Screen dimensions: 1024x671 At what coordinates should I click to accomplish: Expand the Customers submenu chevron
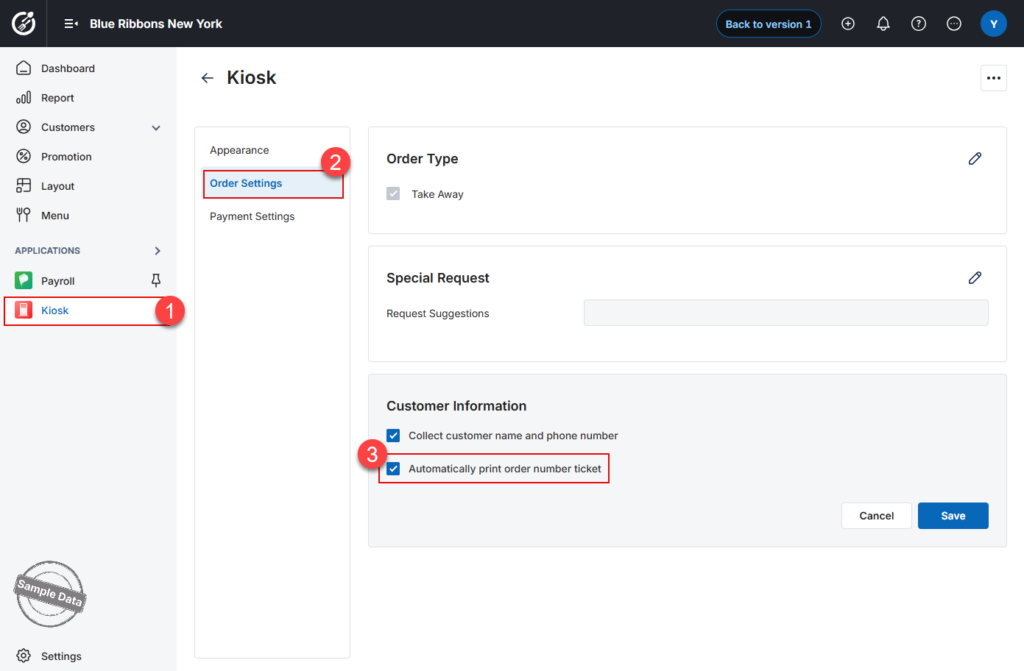click(x=156, y=127)
